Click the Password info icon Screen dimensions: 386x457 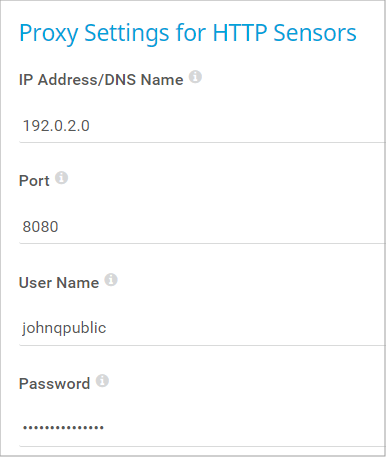[x=102, y=381]
